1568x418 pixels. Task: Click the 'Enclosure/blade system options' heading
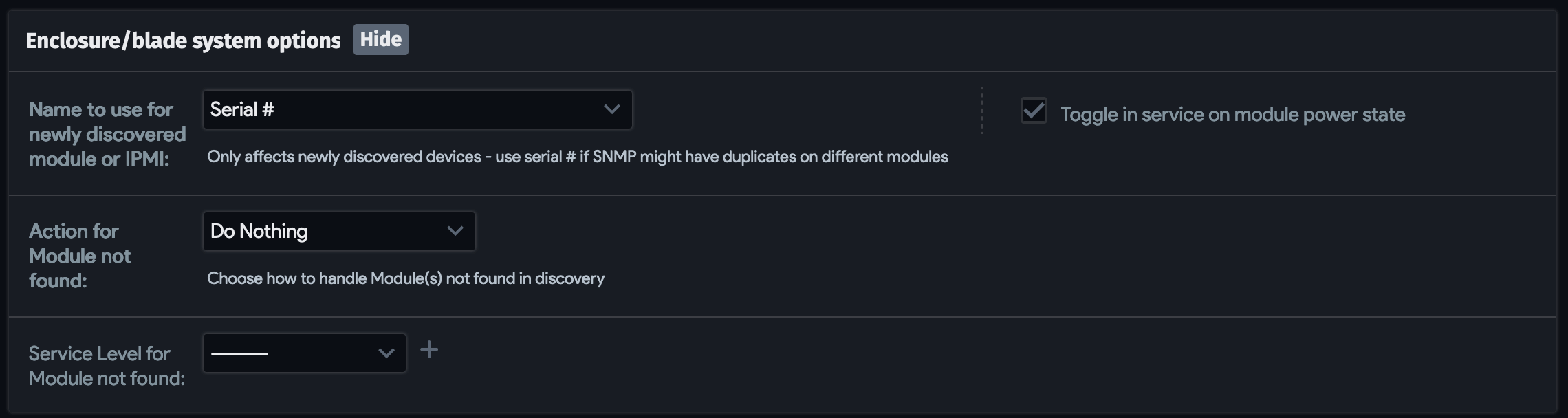[183, 41]
